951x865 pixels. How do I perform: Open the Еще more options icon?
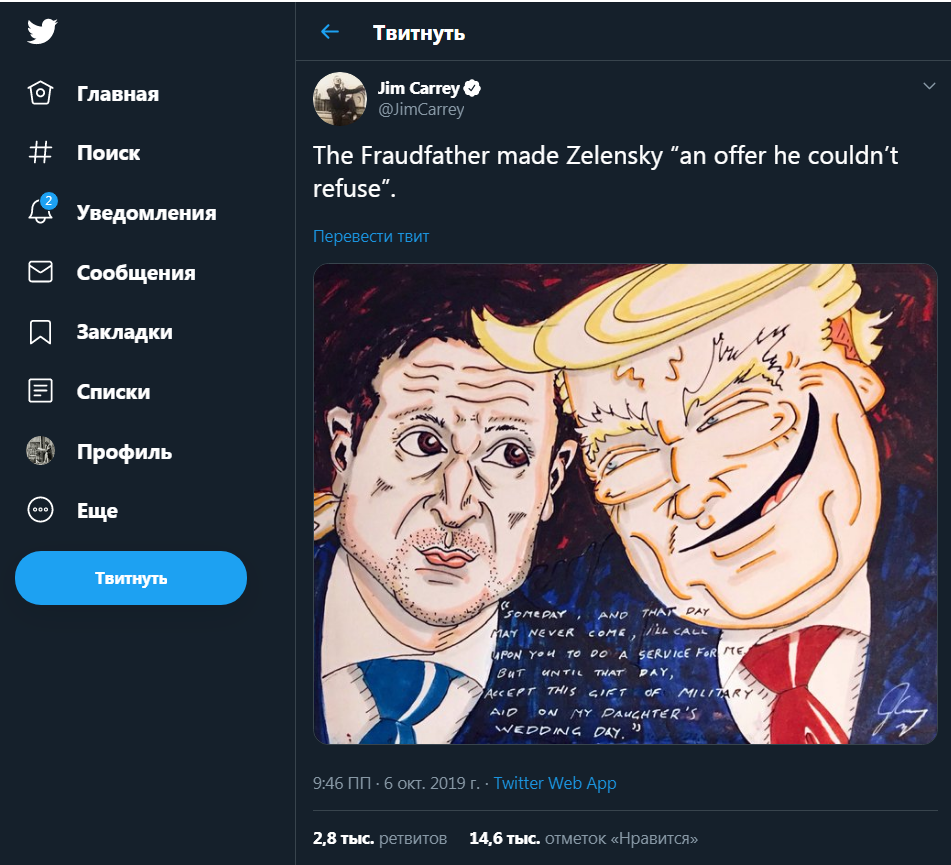(40, 510)
